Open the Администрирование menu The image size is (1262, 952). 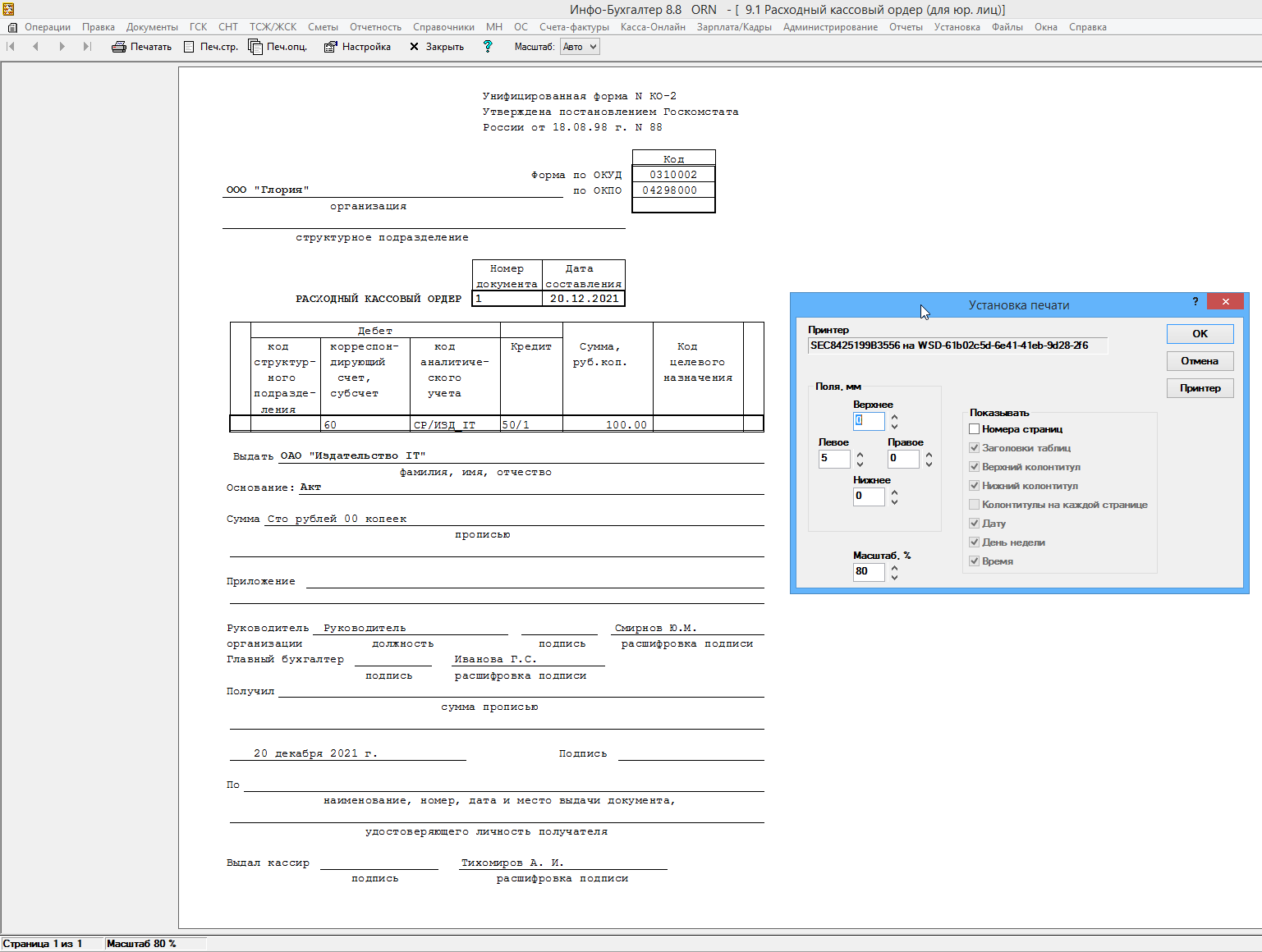pyautogui.click(x=830, y=27)
